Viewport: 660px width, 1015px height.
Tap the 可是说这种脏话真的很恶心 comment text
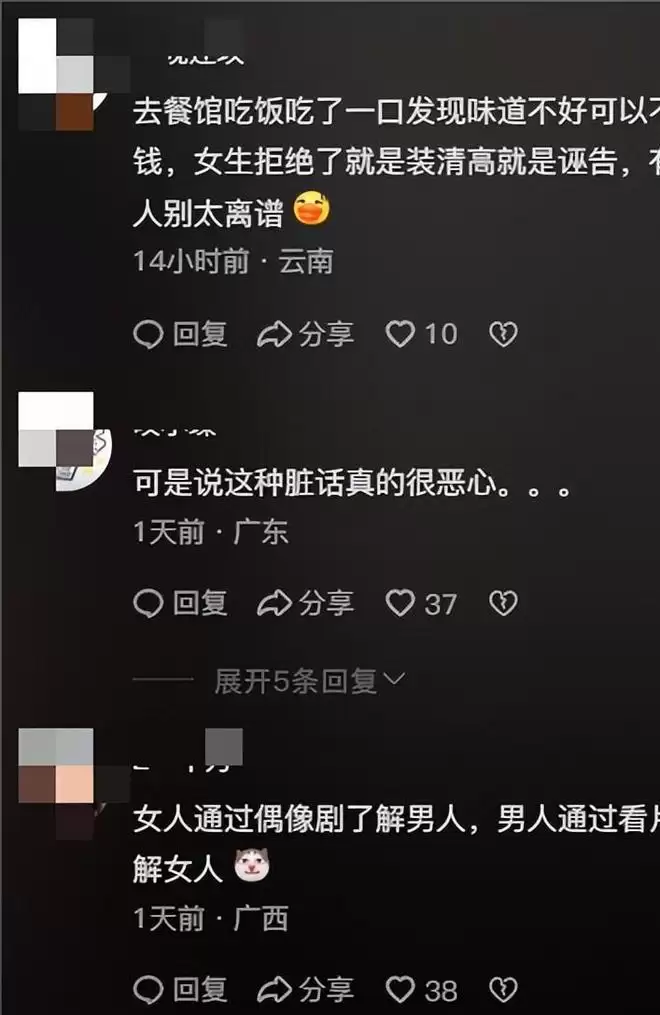(x=353, y=484)
